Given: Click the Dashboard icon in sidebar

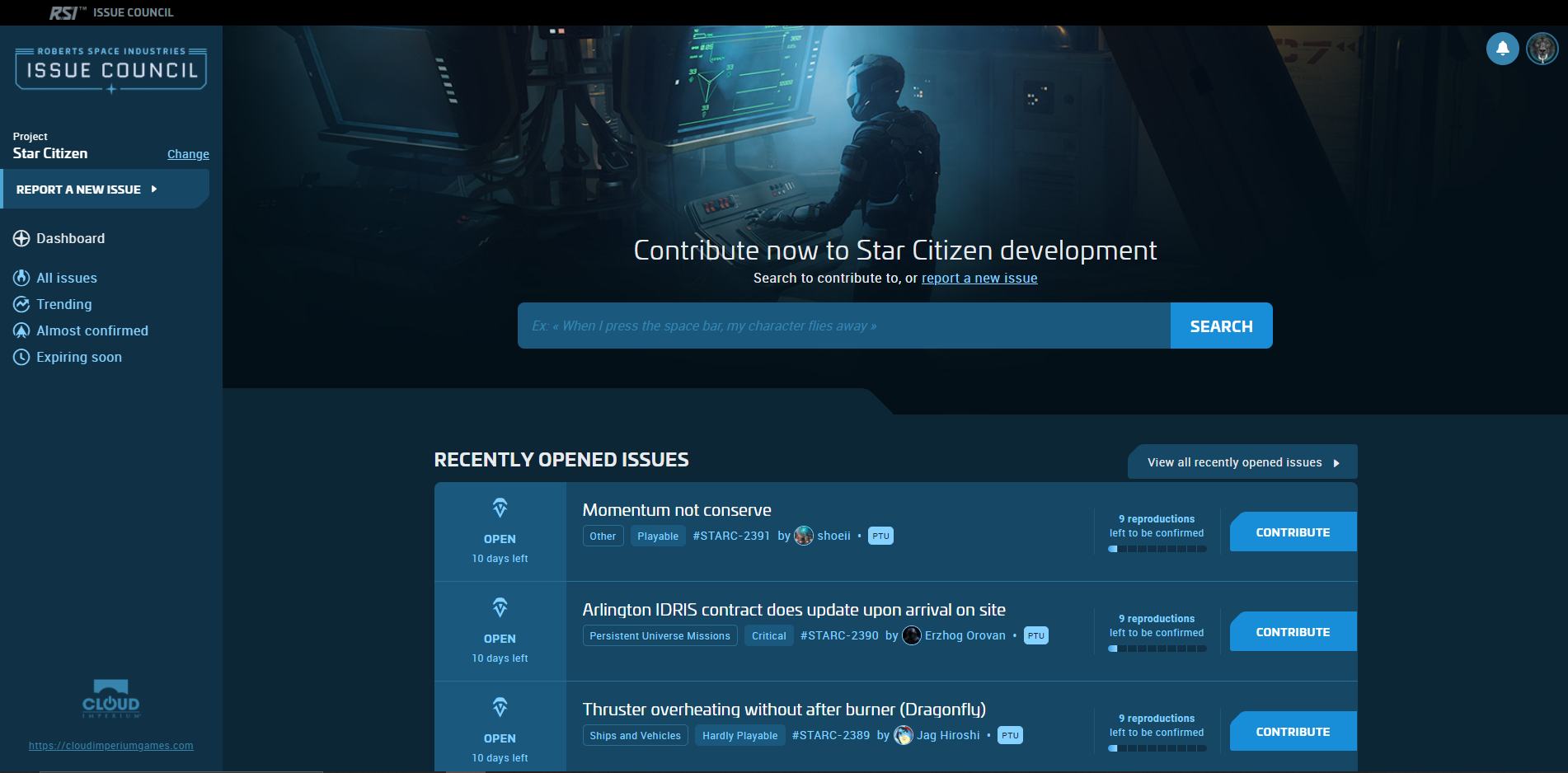Looking at the screenshot, I should point(21,238).
